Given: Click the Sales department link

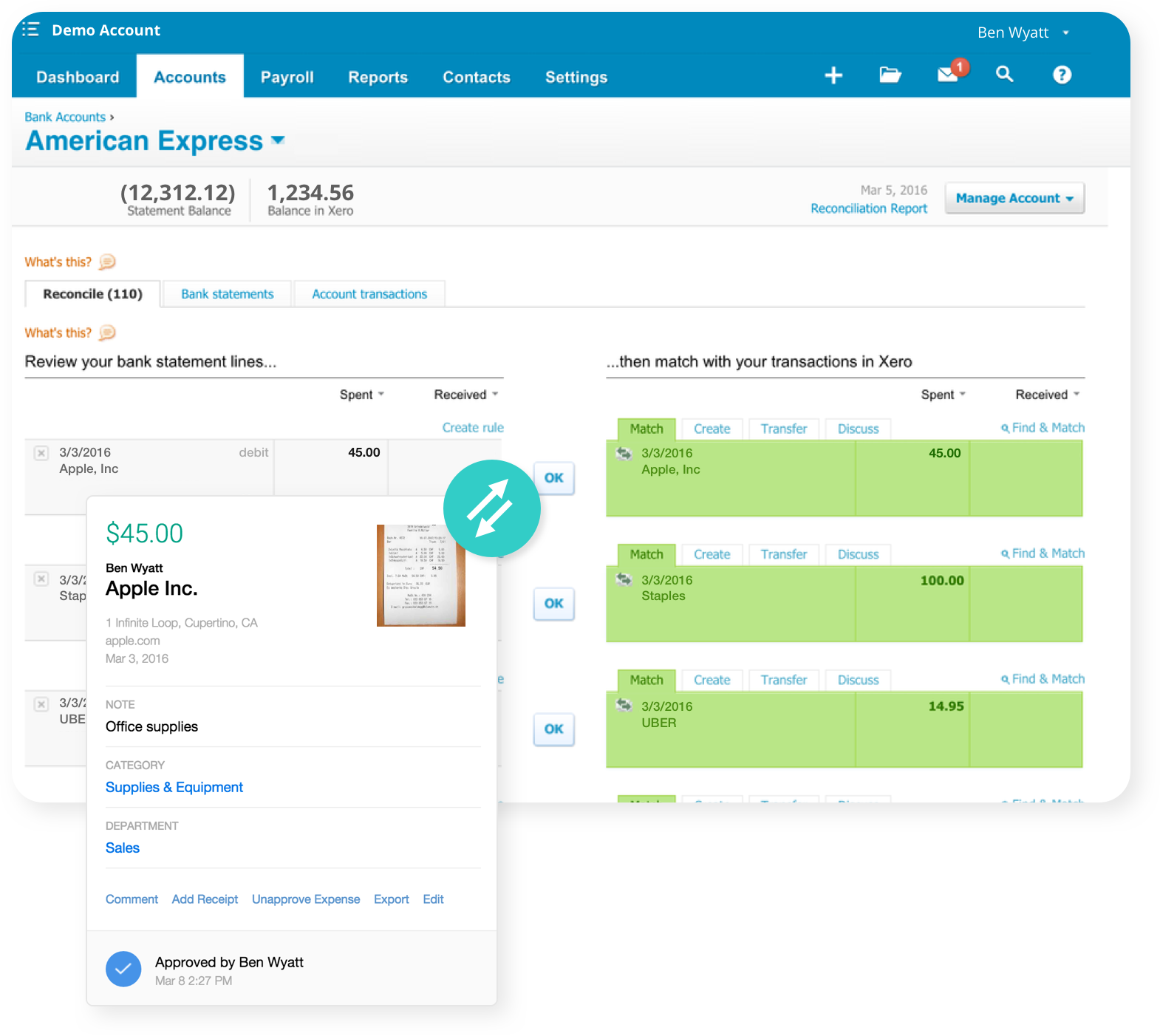Looking at the screenshot, I should [x=123, y=848].
